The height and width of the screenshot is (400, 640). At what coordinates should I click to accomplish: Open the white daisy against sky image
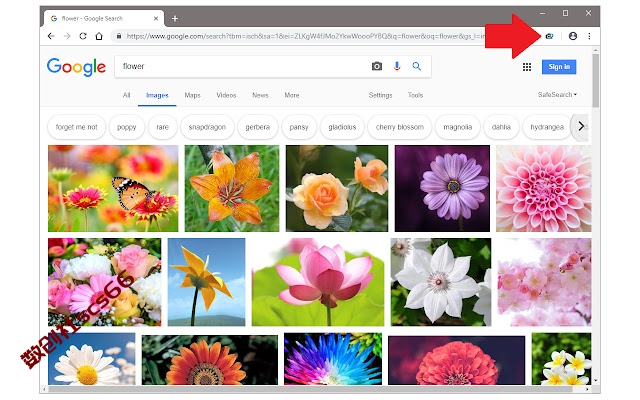coord(91,359)
